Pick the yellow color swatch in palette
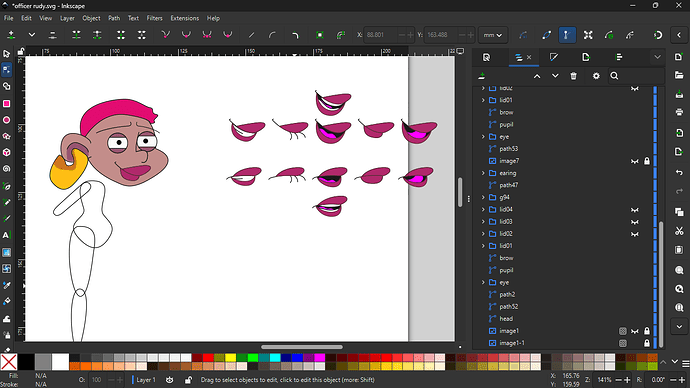This screenshot has width=690, height=388. coord(231,357)
